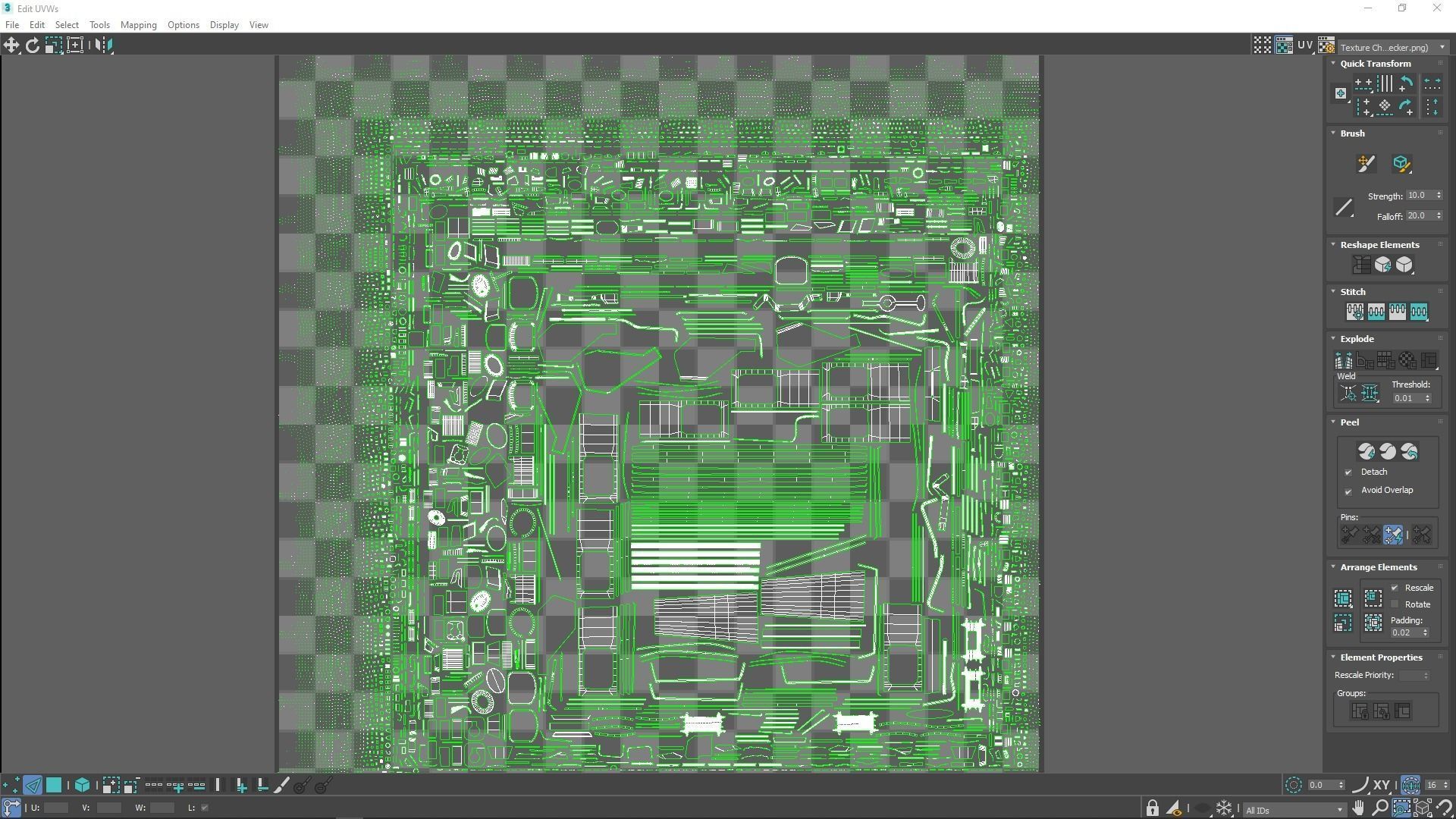
Task: Open the Mapping menu
Action: 138,25
